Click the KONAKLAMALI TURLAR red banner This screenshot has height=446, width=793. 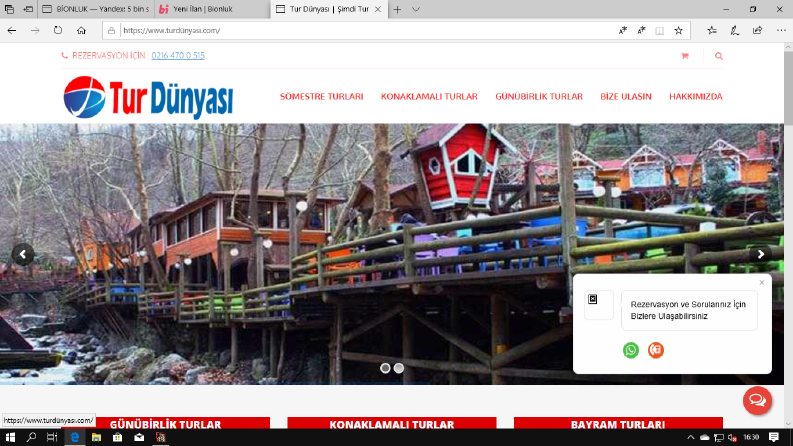392,423
